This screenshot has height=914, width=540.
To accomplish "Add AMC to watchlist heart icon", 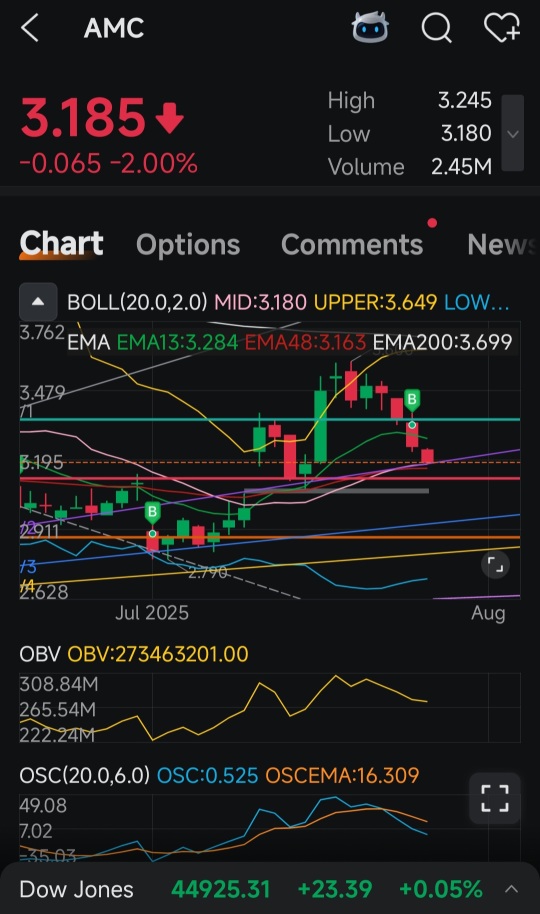I will coord(502,27).
